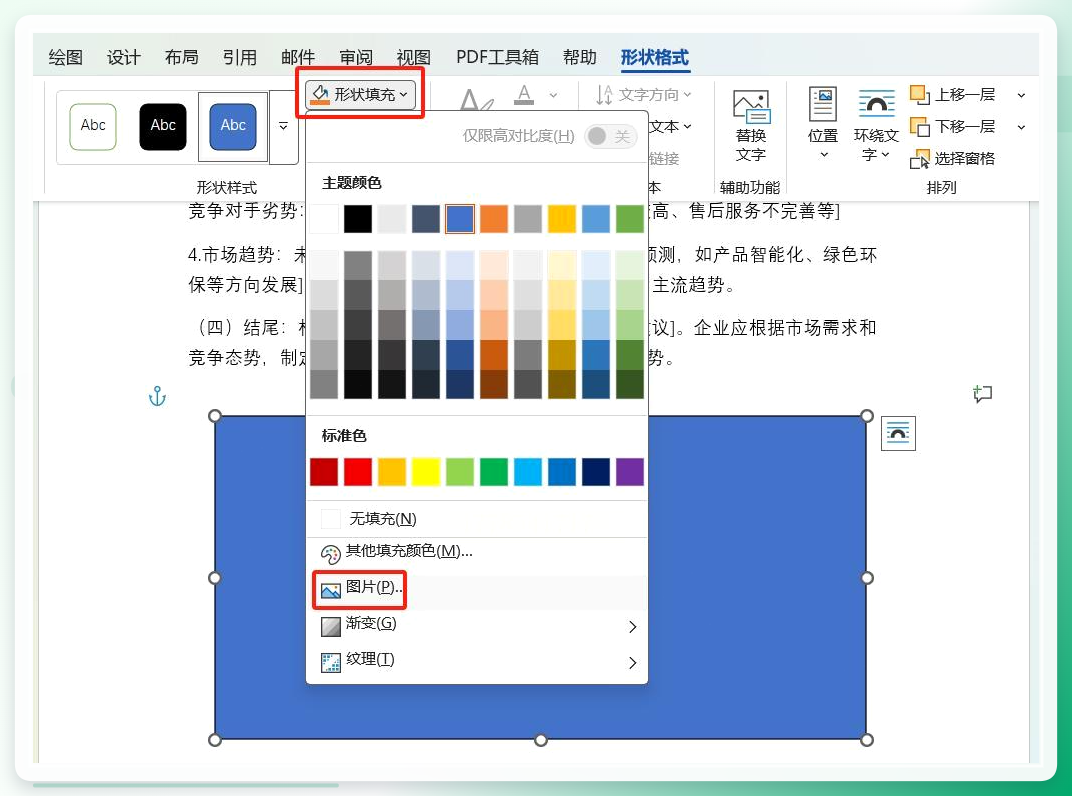Click the 文字方向 arrows icon
1072x796 pixels.
[604, 95]
